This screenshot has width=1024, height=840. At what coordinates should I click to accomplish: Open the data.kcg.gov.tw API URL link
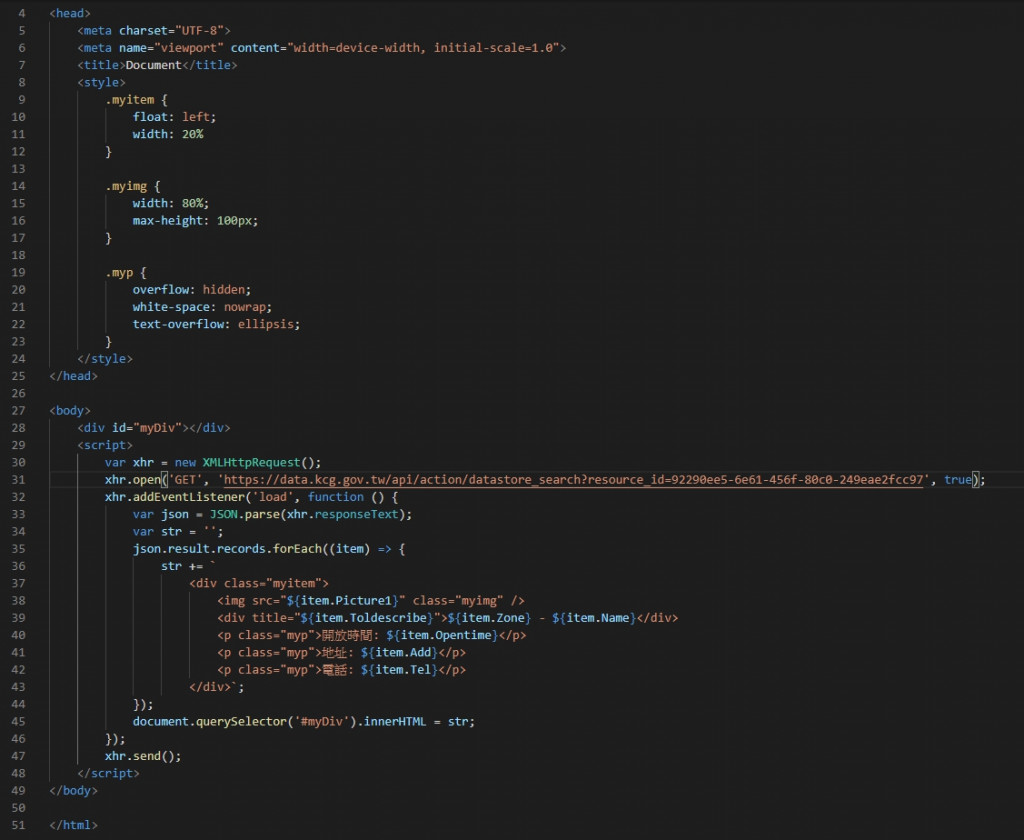click(573, 479)
